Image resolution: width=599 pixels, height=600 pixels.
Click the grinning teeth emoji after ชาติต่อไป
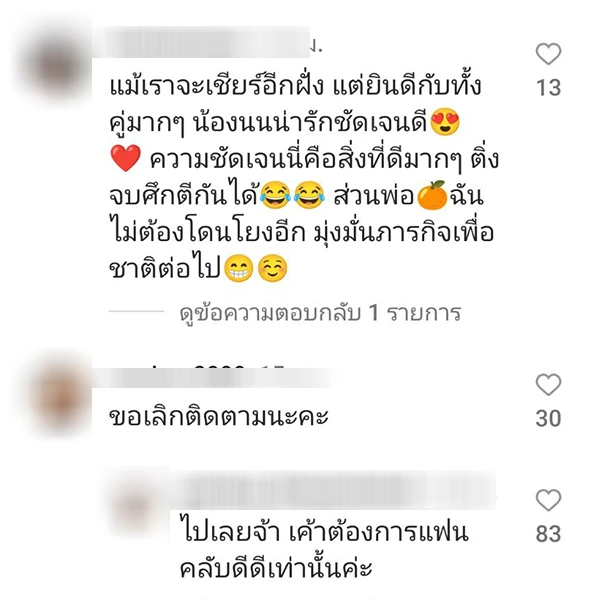[x=238, y=268]
